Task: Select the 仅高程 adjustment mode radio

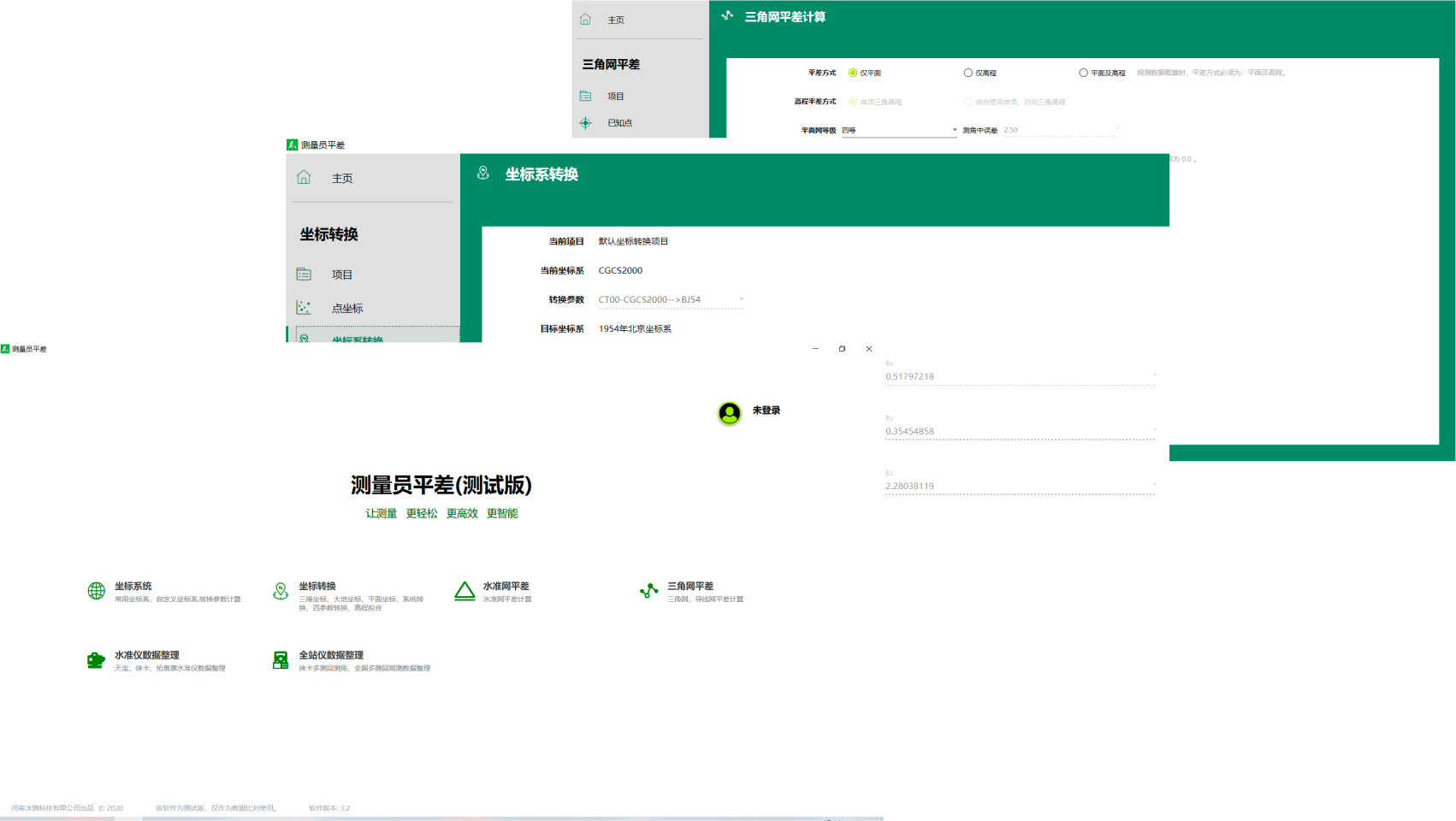Action: pyautogui.click(x=968, y=73)
